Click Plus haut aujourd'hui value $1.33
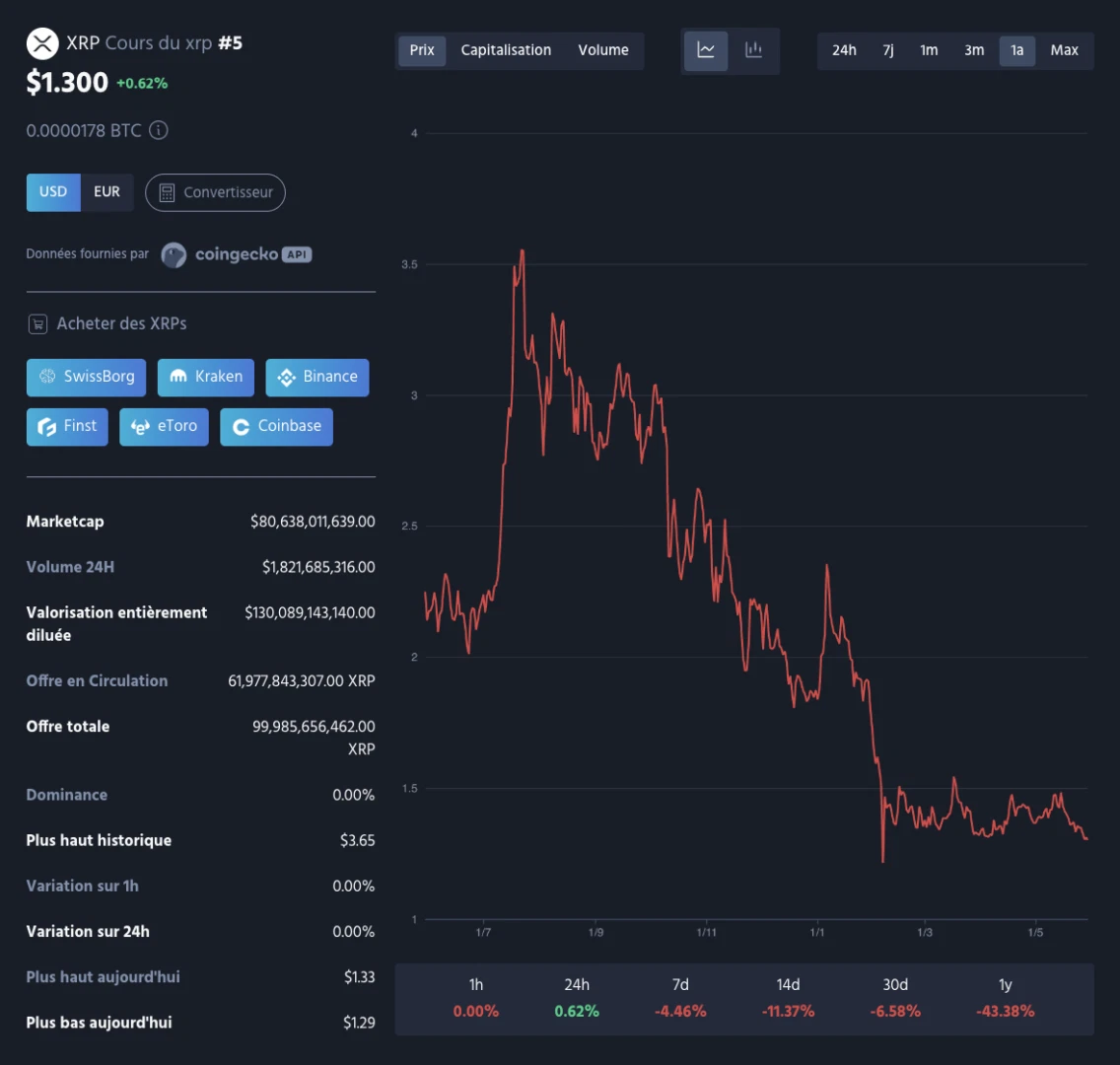The width and height of the screenshot is (1120, 1065). click(x=359, y=977)
